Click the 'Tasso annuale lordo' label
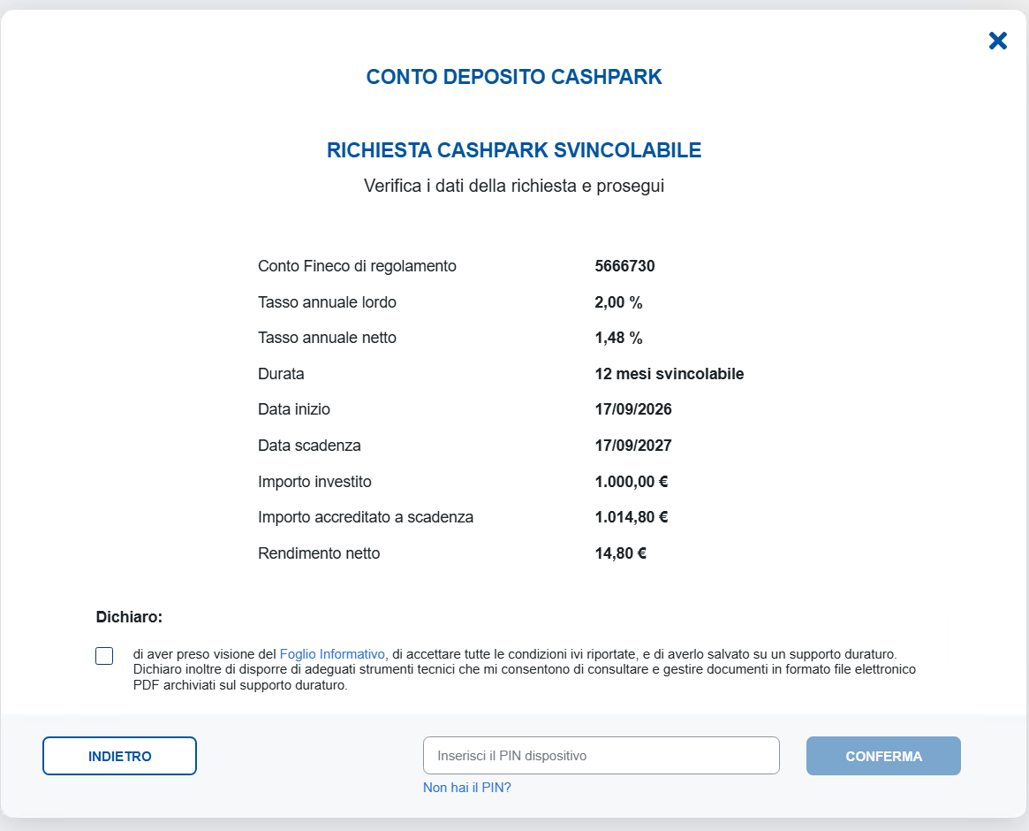The height and width of the screenshot is (831, 1029). click(327, 302)
